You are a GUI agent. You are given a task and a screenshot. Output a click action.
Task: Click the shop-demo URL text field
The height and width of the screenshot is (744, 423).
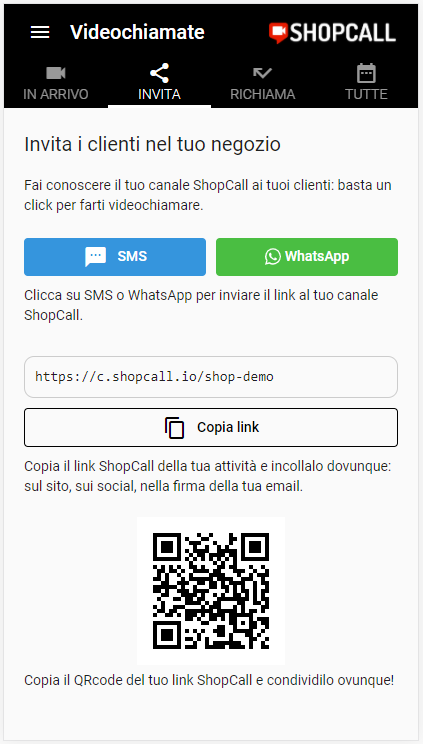[x=211, y=377]
